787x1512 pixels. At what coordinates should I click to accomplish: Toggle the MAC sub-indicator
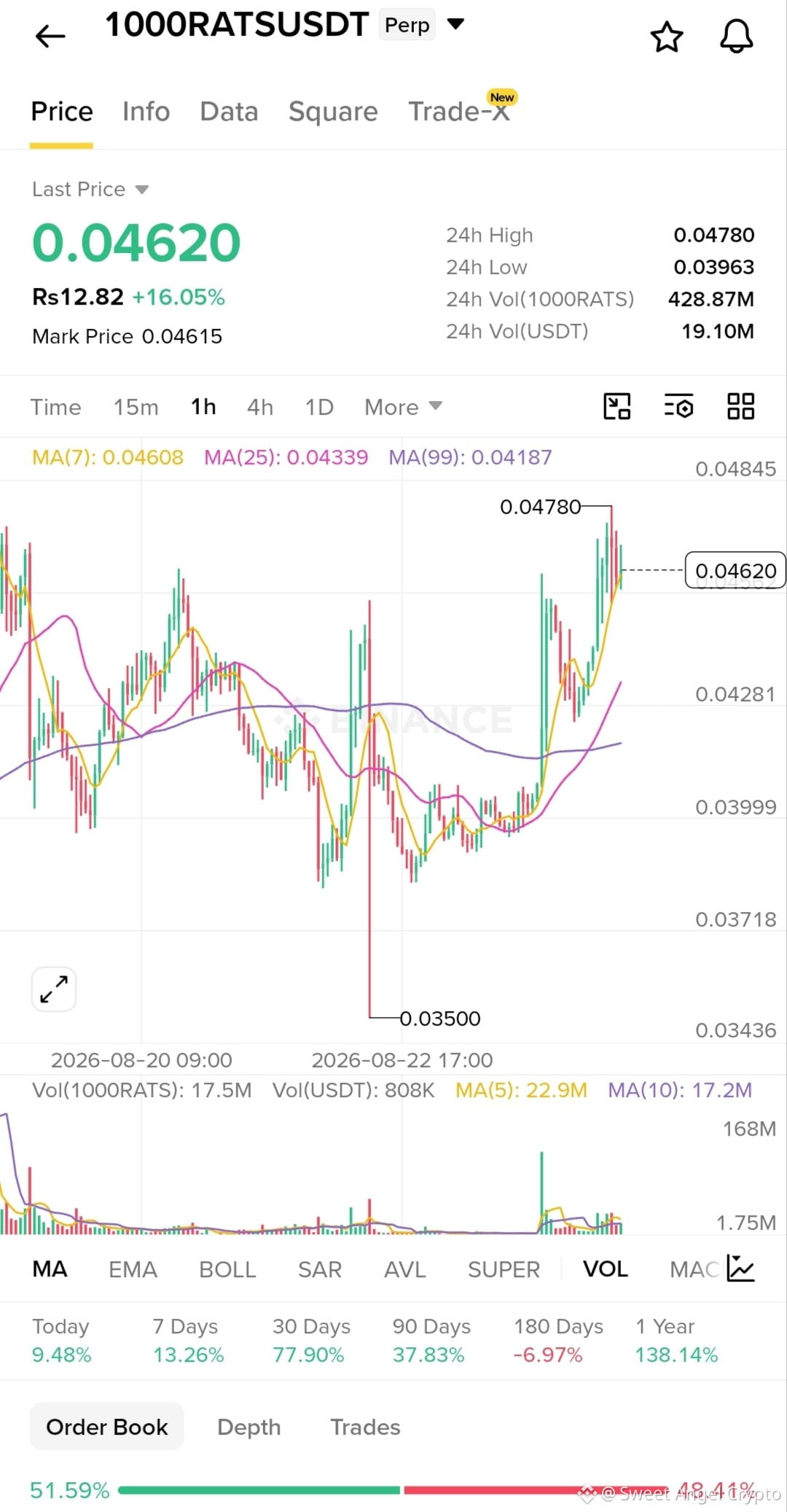pos(694,1269)
